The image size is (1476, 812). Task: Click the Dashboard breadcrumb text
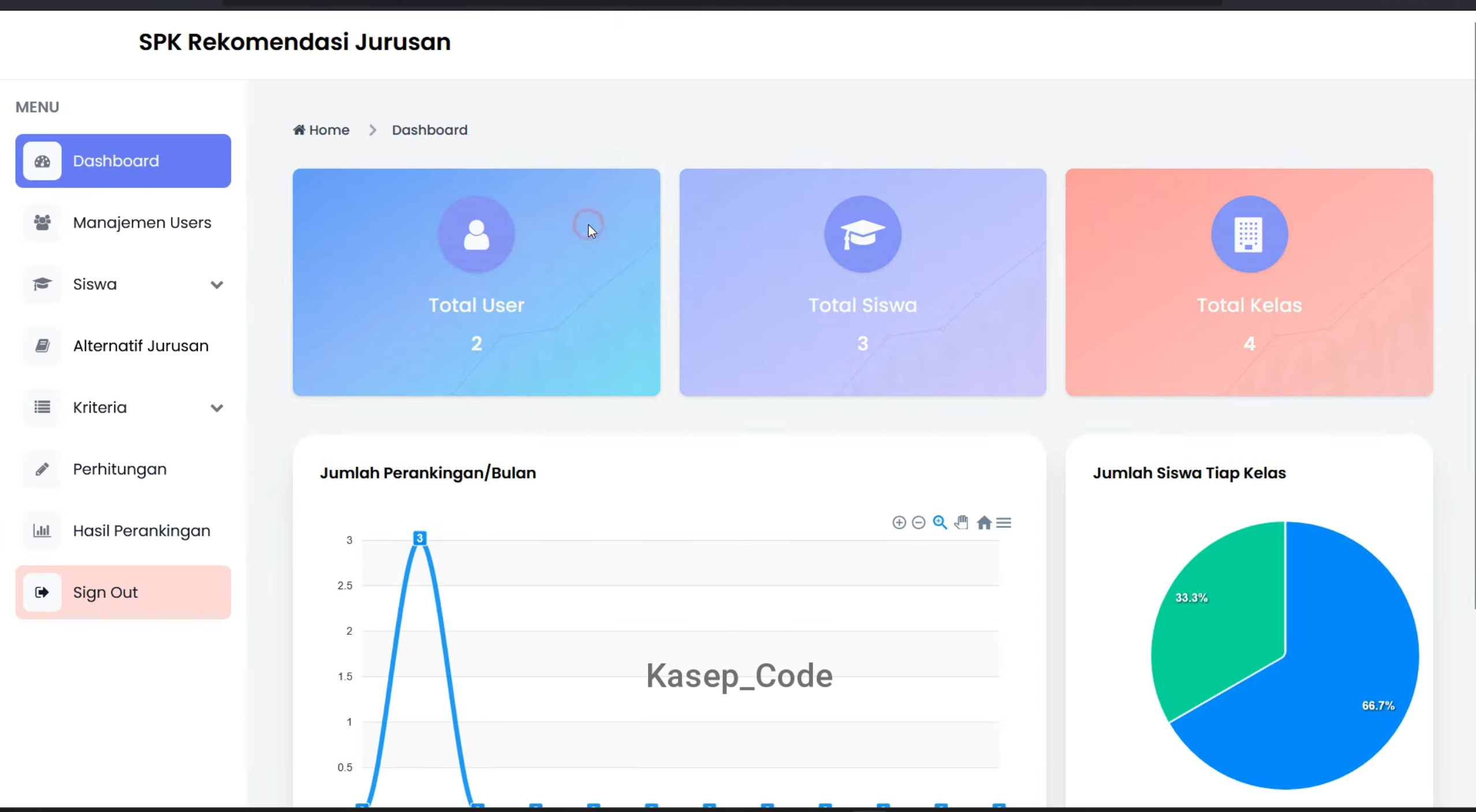[x=430, y=130]
